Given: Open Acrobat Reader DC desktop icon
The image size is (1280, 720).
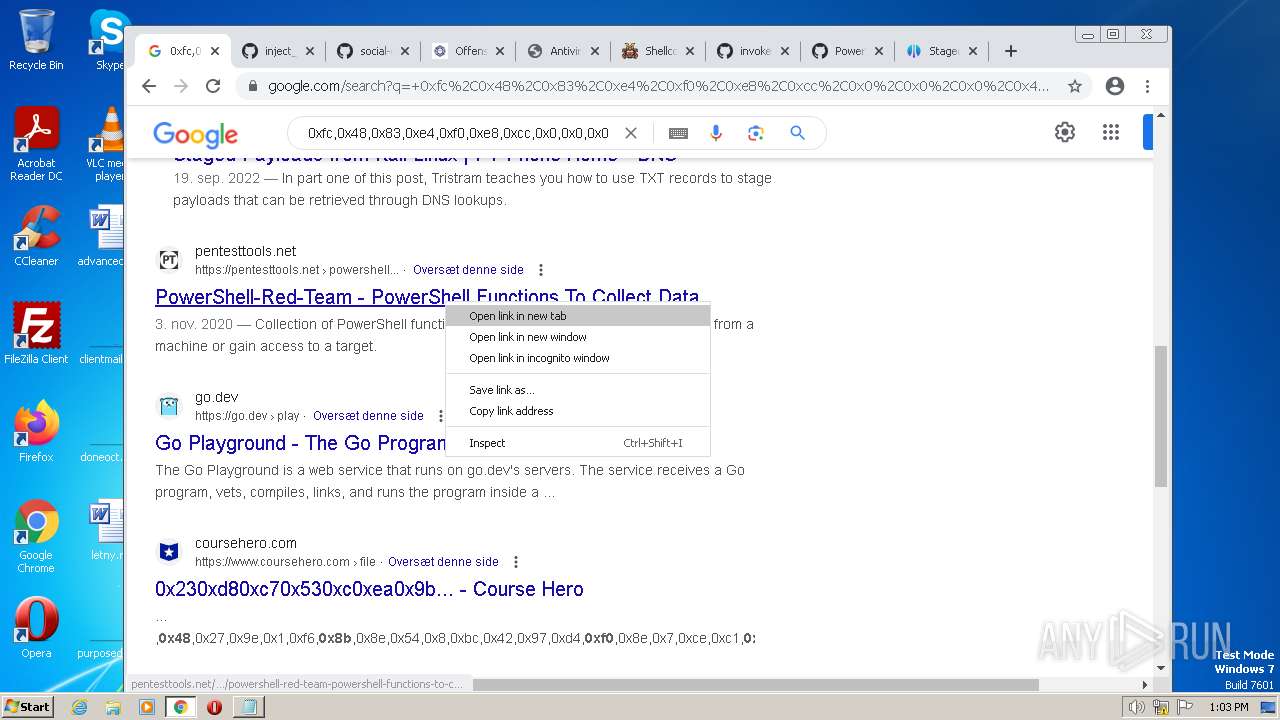Looking at the screenshot, I should click(36, 144).
